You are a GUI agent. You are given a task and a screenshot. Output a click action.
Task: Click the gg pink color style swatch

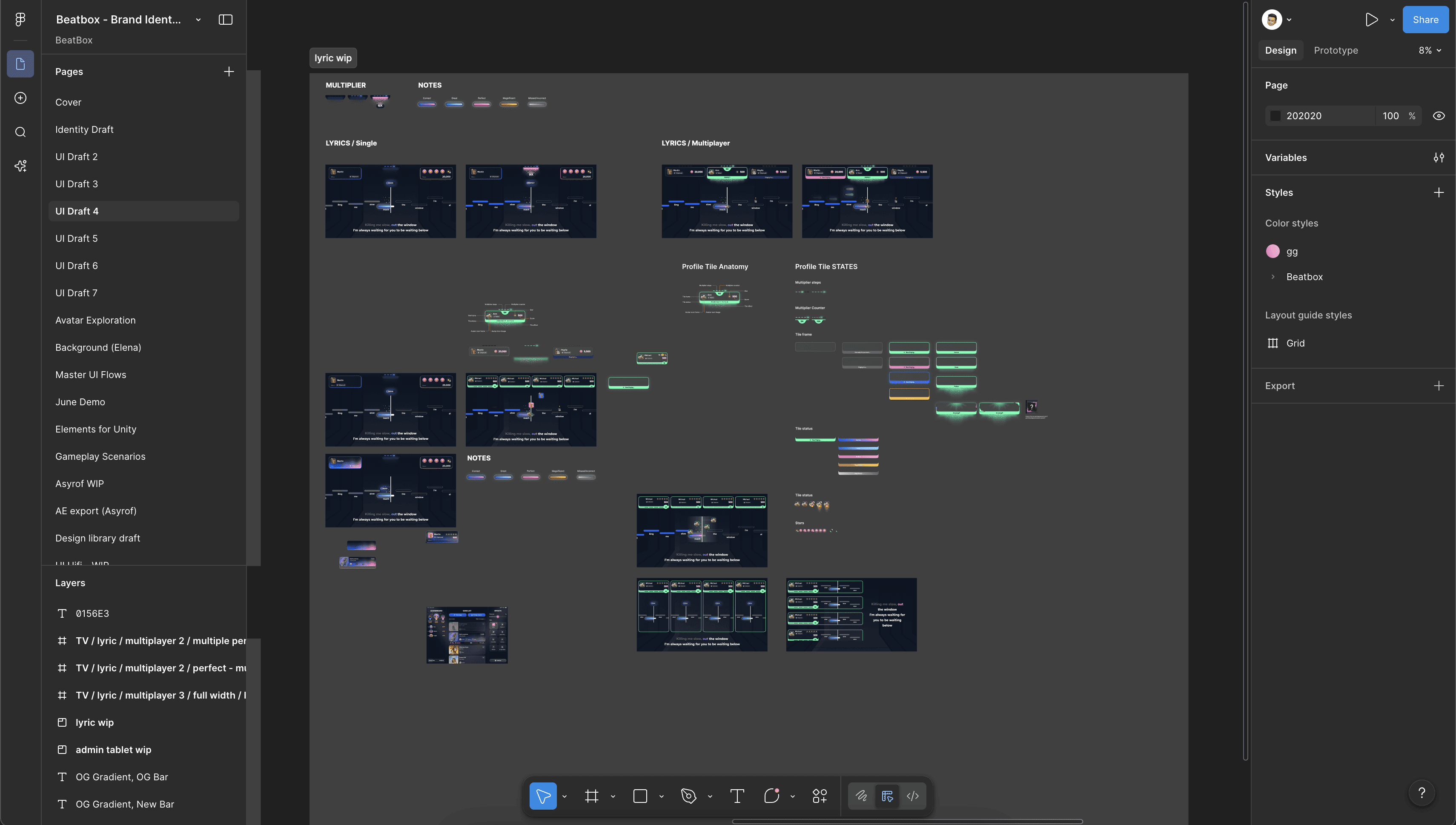[x=1273, y=252]
